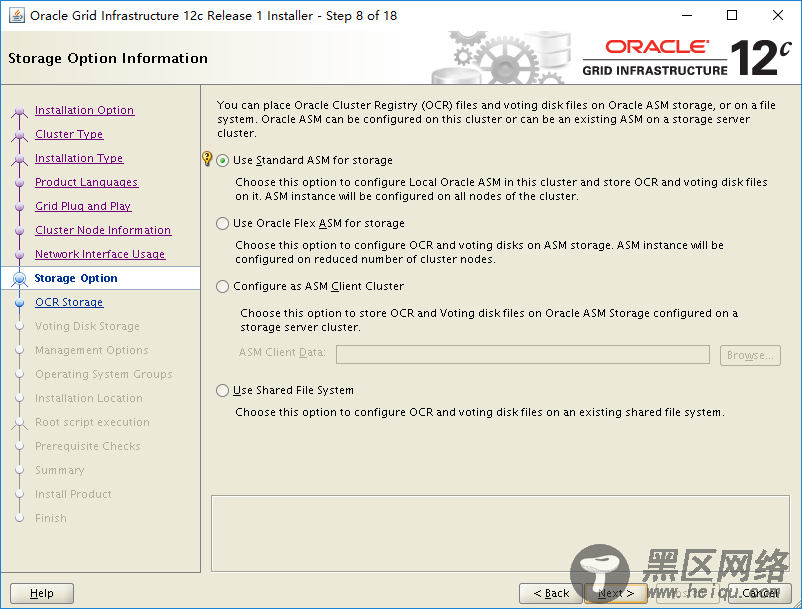This screenshot has height=609, width=802.
Task: Jump to the Installation Type step
Action: 79,158
